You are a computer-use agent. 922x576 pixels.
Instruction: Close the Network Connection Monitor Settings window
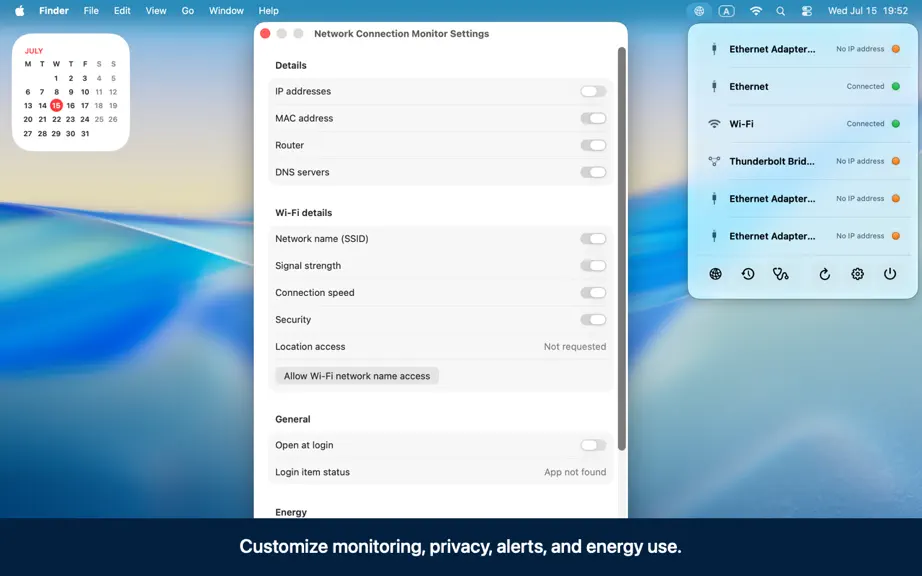(x=265, y=34)
